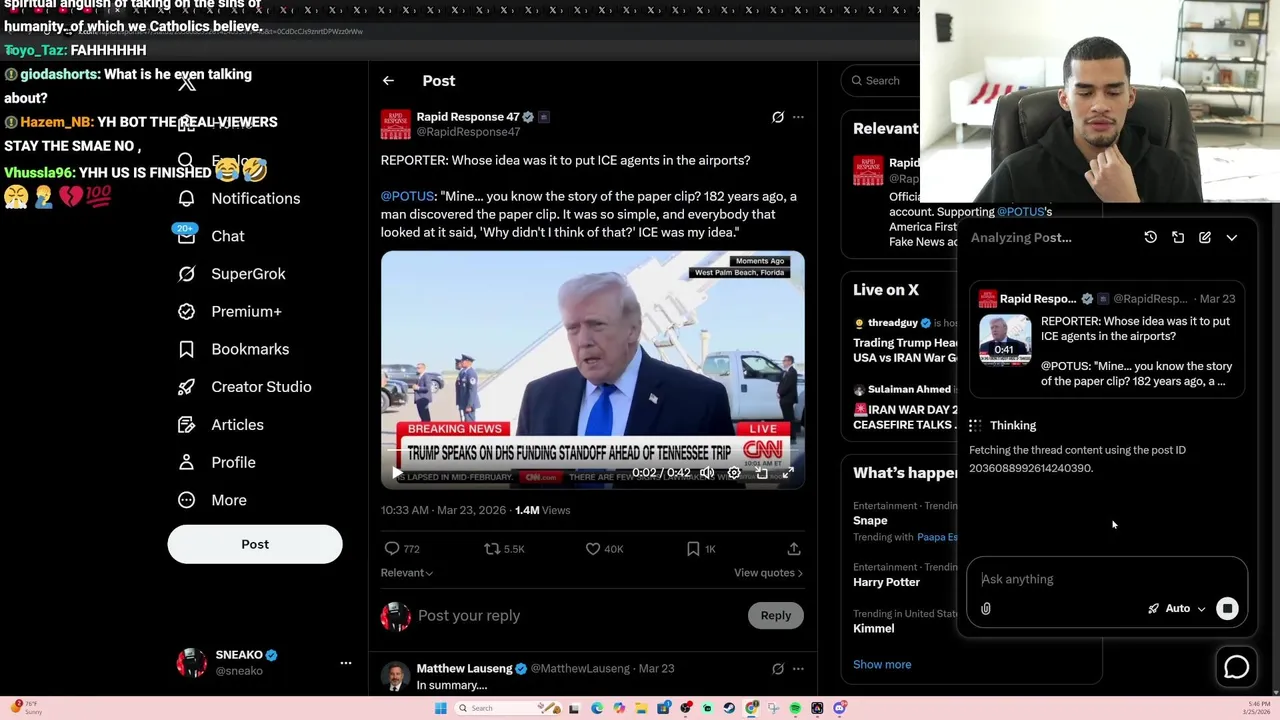Mute the video with speaker icon
Viewport: 1280px width, 720px height.
(x=707, y=473)
